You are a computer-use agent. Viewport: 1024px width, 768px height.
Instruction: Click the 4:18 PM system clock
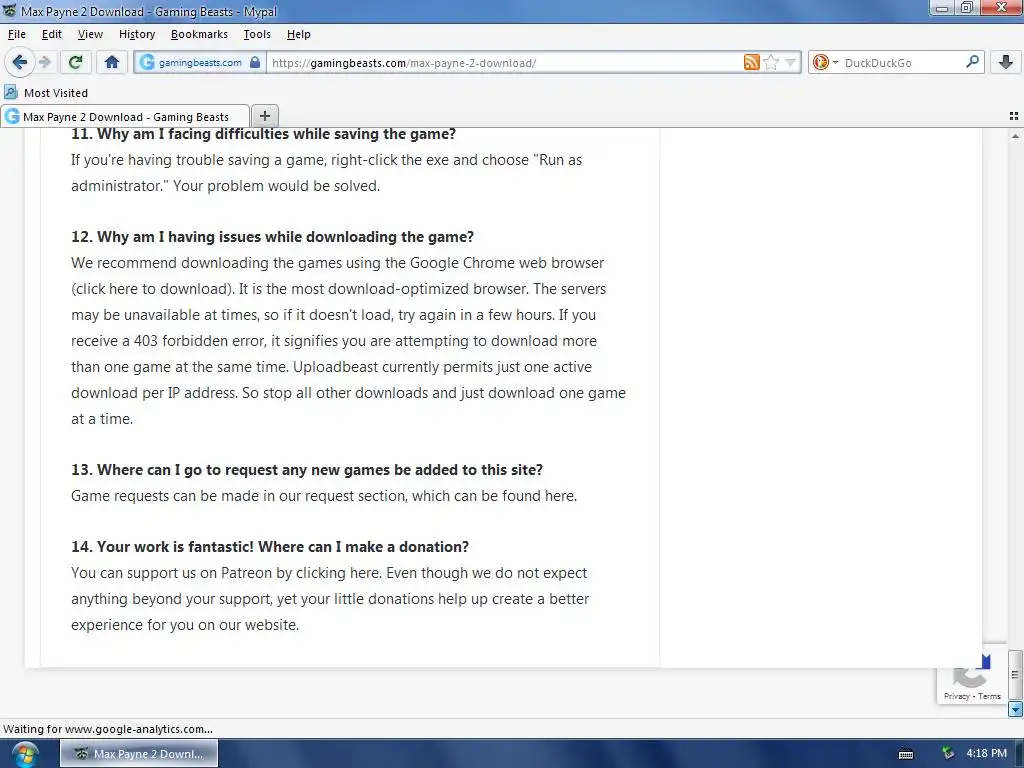pyautogui.click(x=986, y=754)
